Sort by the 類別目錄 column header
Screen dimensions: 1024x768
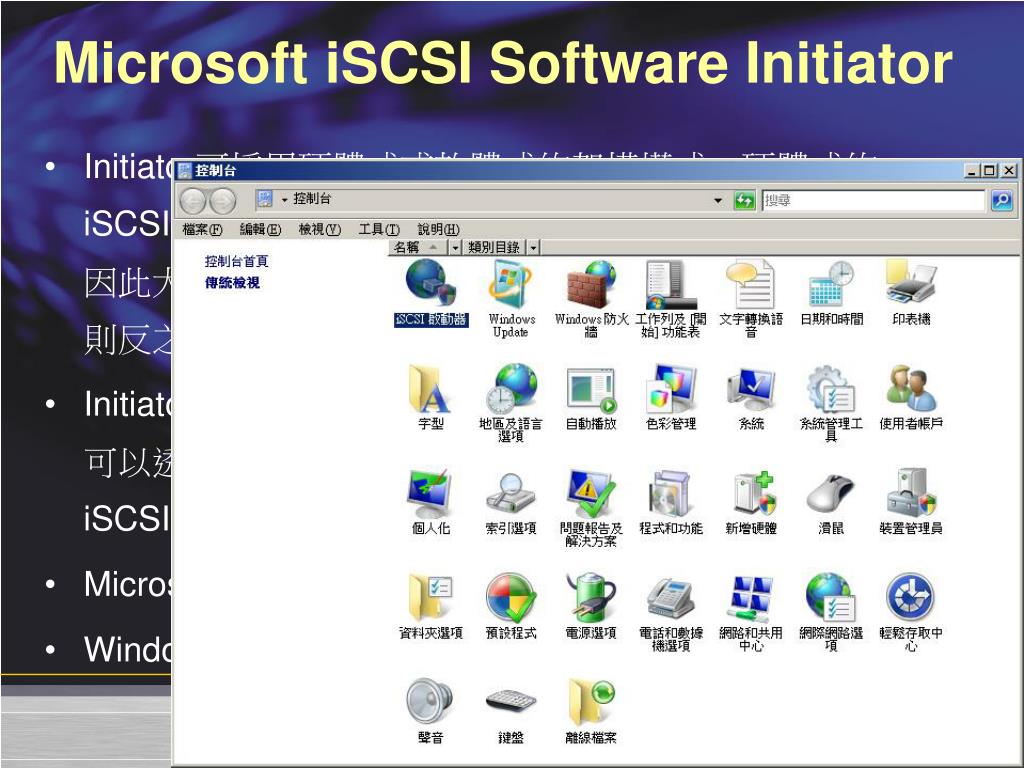click(494, 248)
